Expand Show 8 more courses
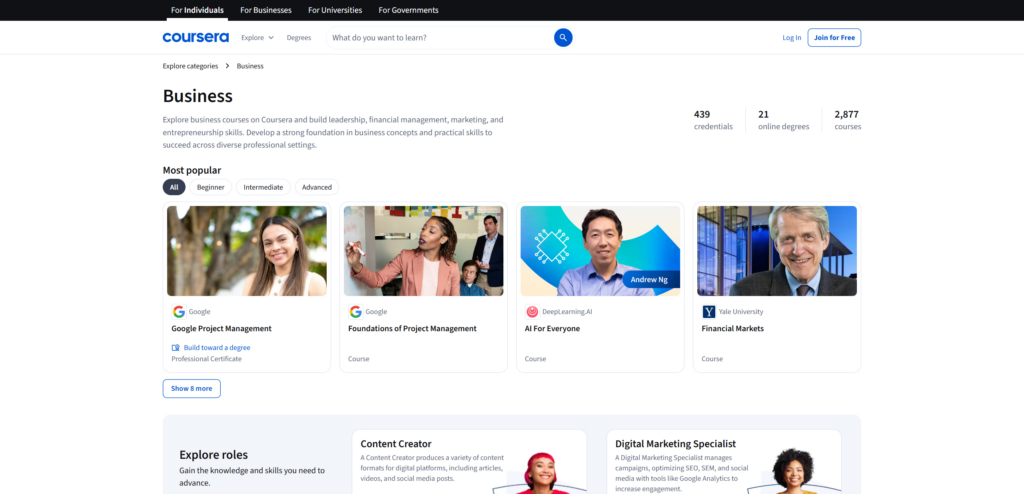1024x494 pixels. (x=191, y=388)
